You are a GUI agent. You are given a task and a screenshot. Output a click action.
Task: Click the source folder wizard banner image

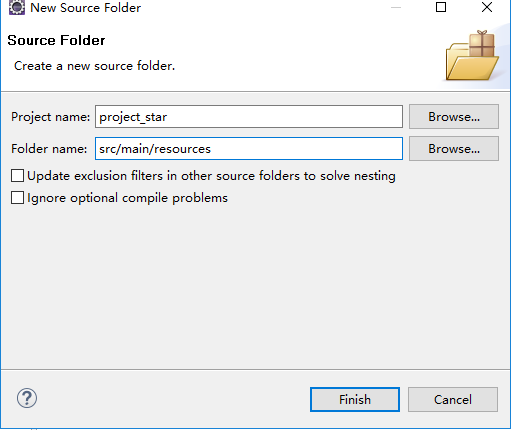(x=472, y=56)
